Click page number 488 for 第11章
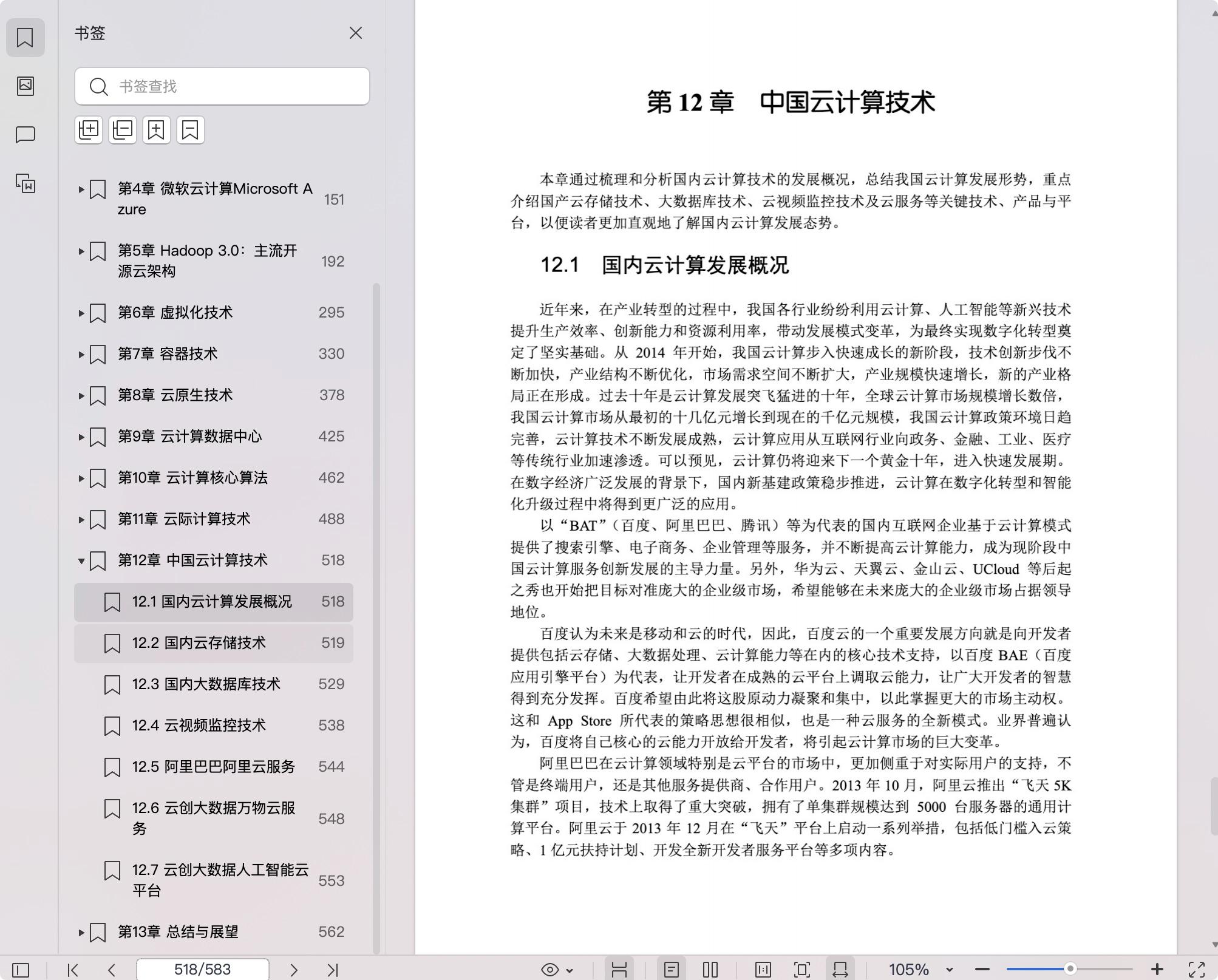This screenshot has height=980, width=1218. (x=332, y=519)
